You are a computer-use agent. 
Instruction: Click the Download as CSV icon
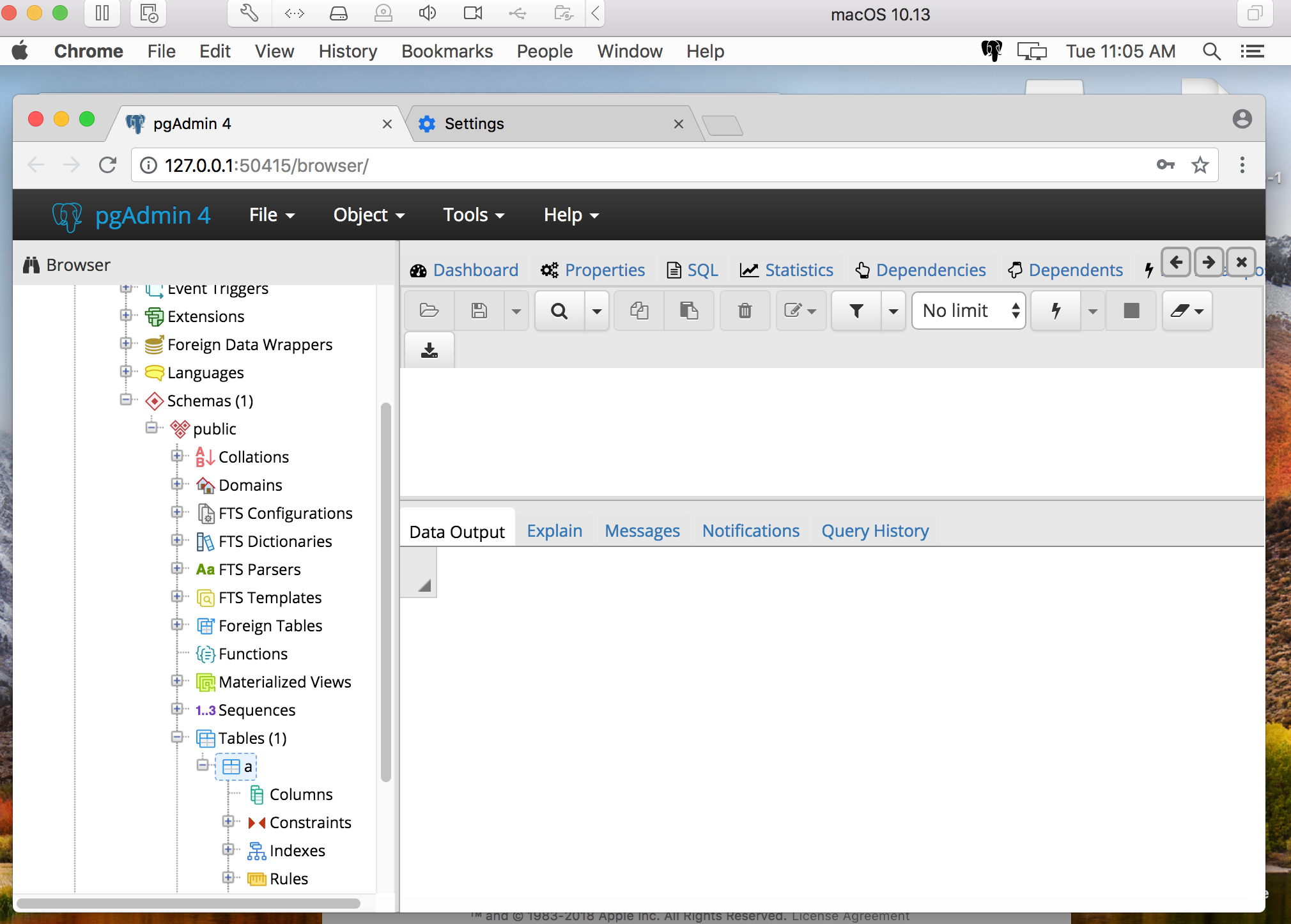[x=429, y=350]
